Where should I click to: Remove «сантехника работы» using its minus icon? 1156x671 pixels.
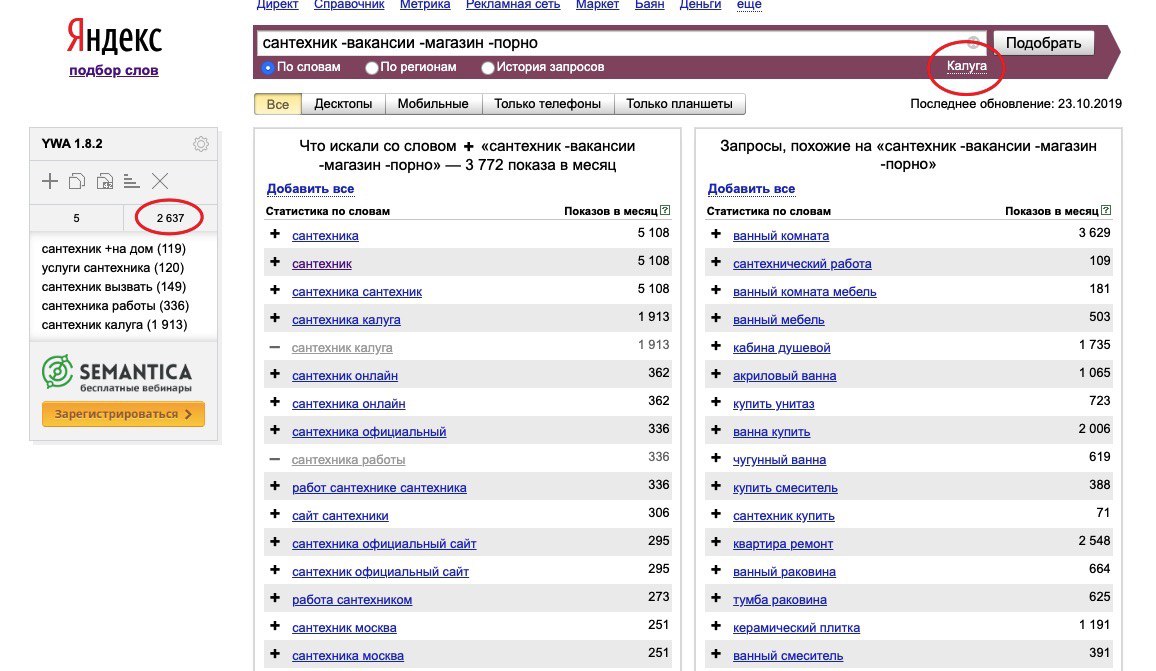point(275,459)
